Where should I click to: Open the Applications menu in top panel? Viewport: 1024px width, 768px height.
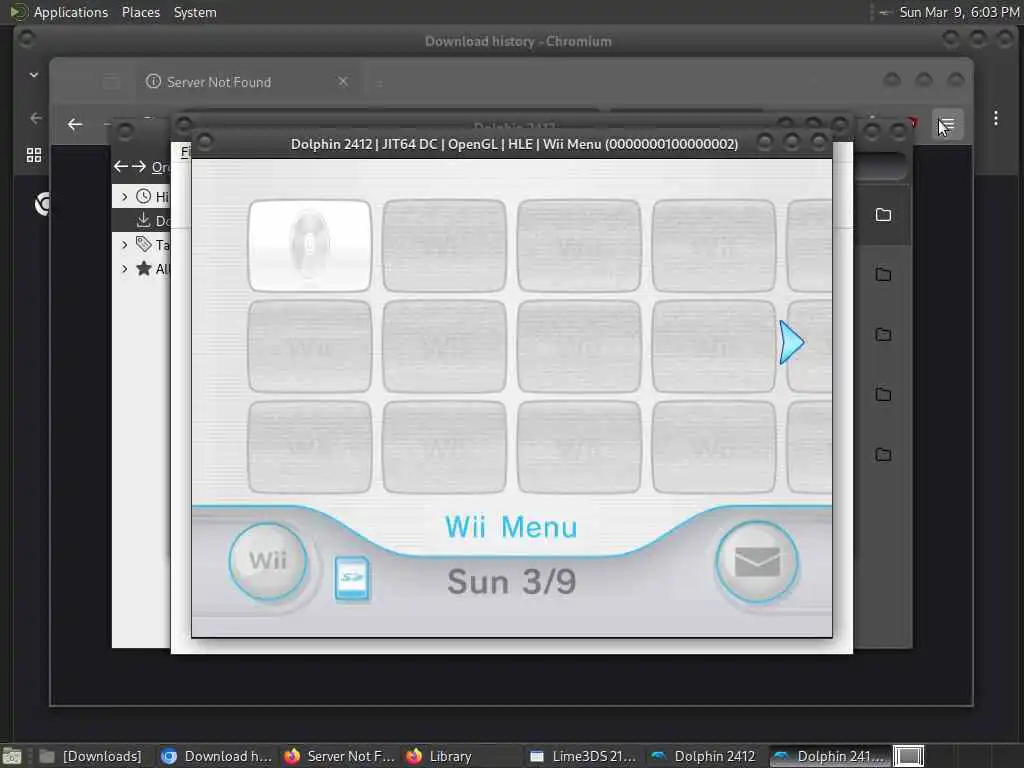point(71,12)
